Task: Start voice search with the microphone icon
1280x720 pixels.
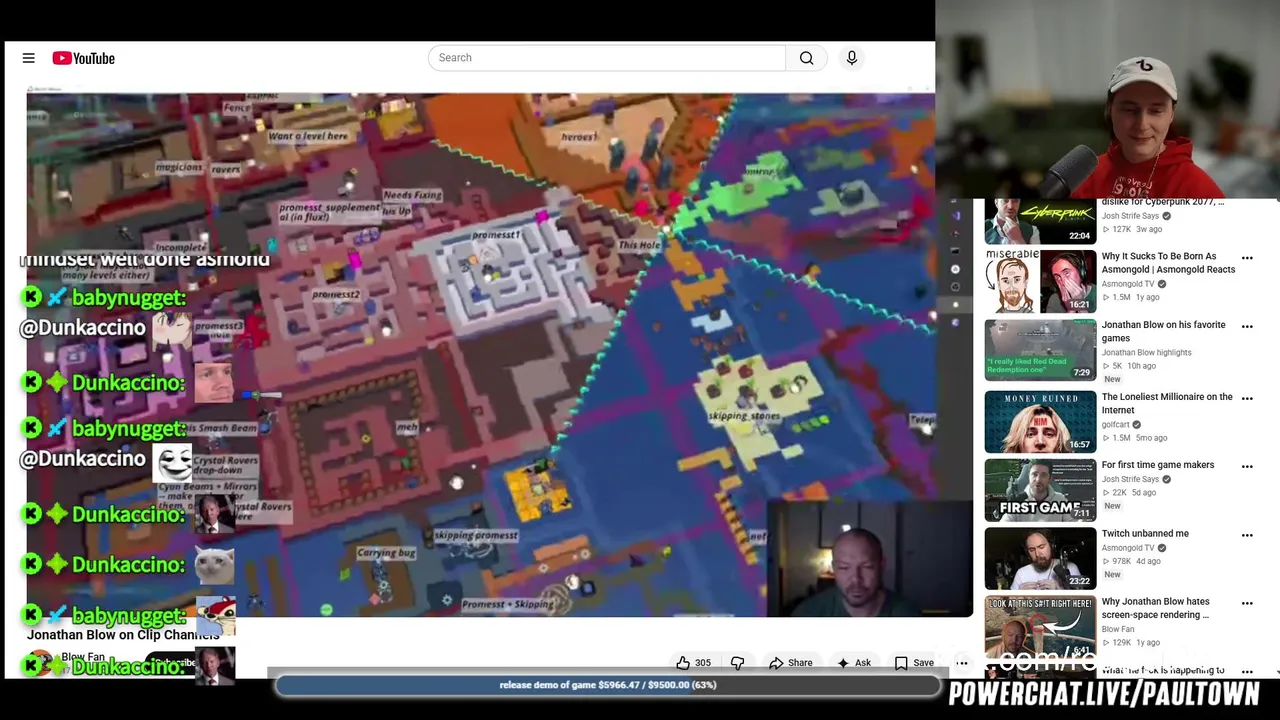Action: point(852,58)
